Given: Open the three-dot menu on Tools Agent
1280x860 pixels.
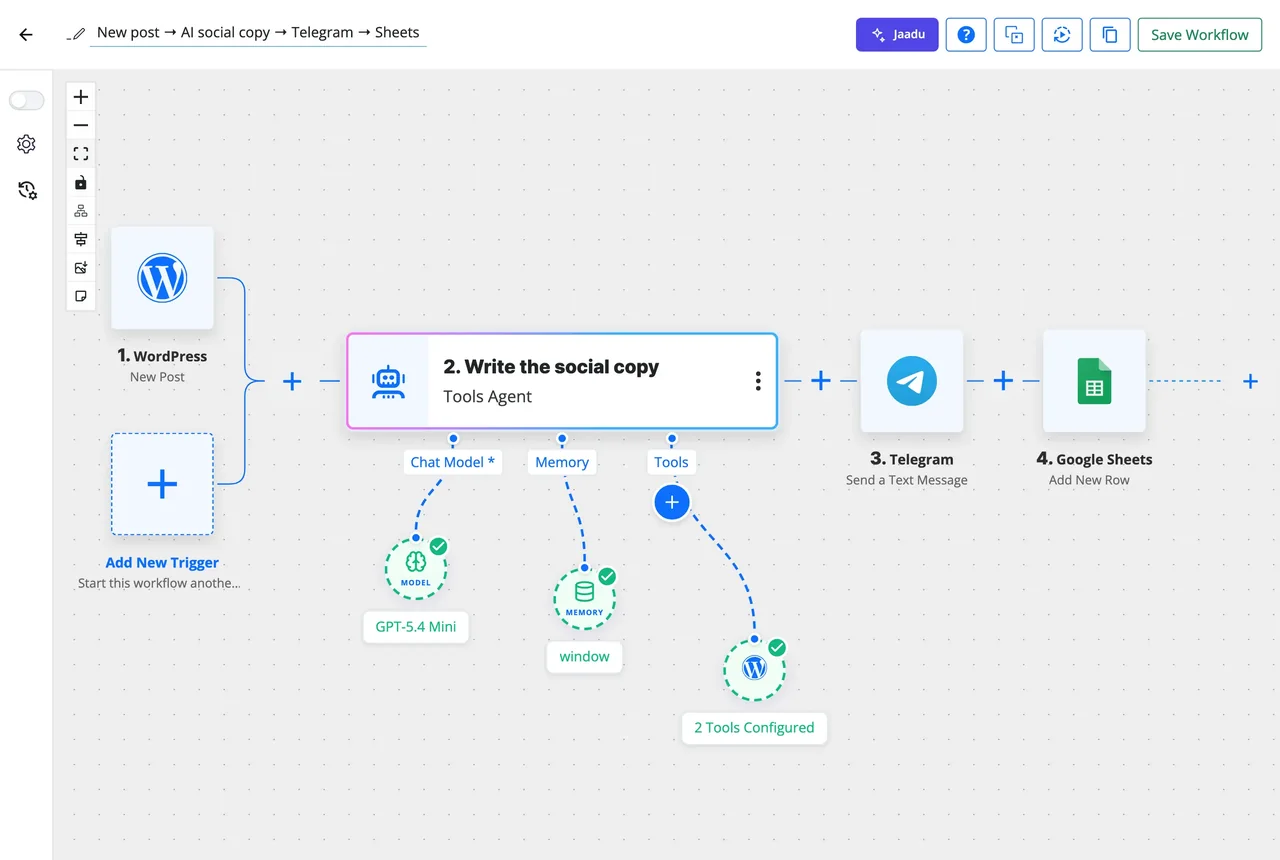Looking at the screenshot, I should point(758,381).
